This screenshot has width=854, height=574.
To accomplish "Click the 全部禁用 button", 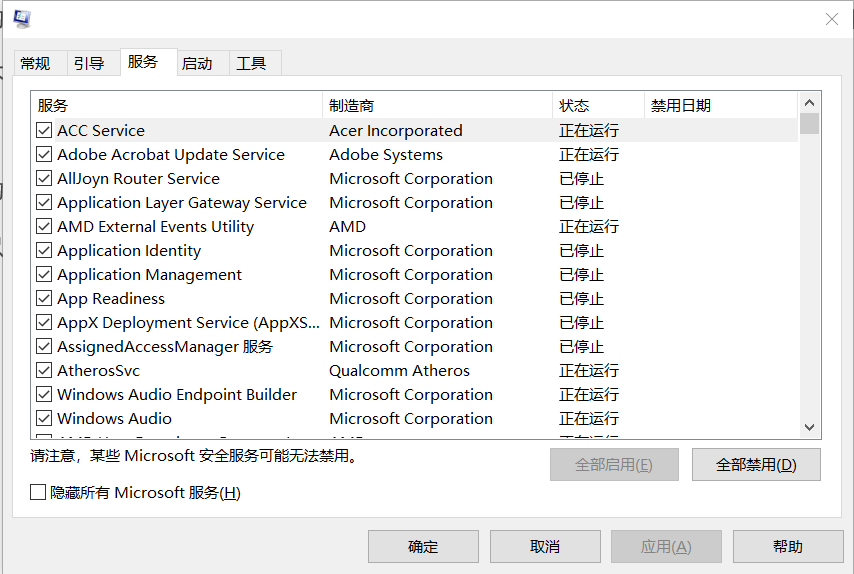I will (x=755, y=465).
